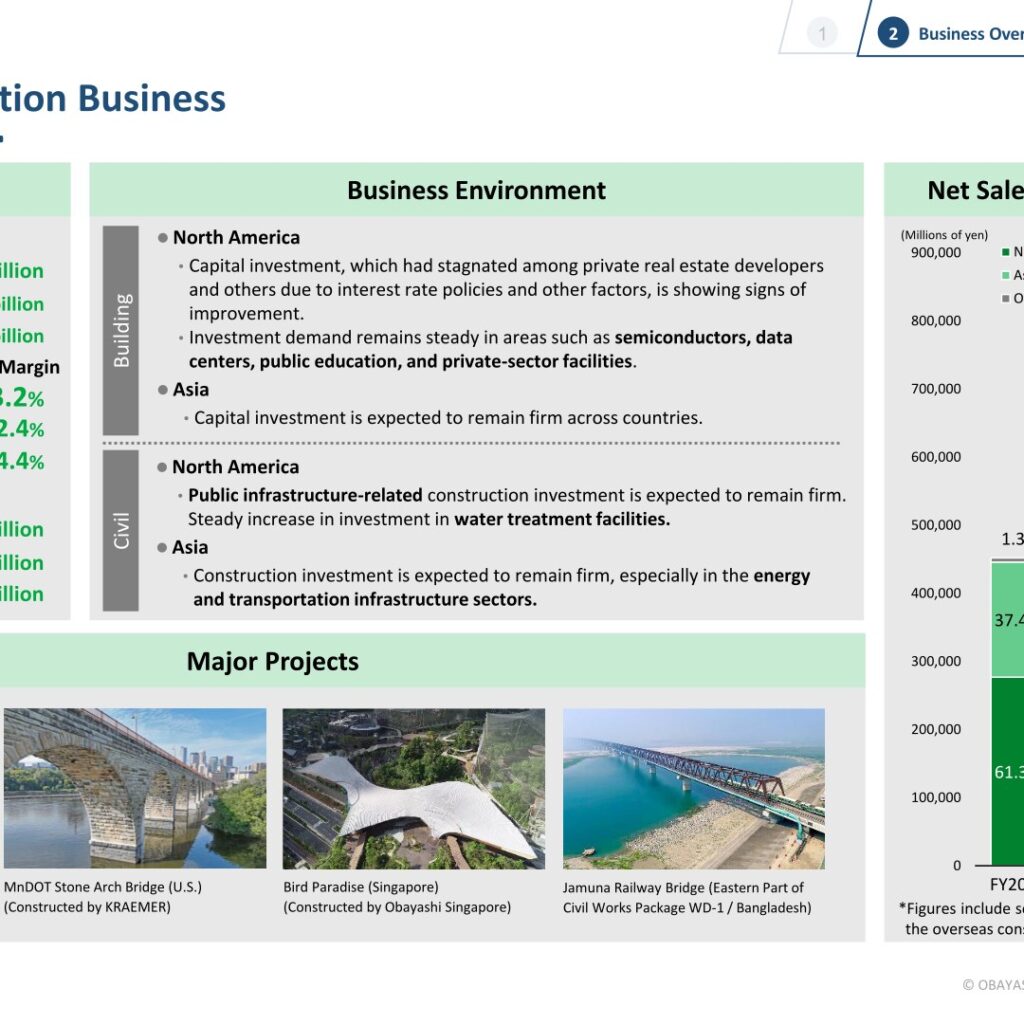Screen dimensions: 1024x1024
Task: Select the Asia heading under Civil
Action: 190,547
